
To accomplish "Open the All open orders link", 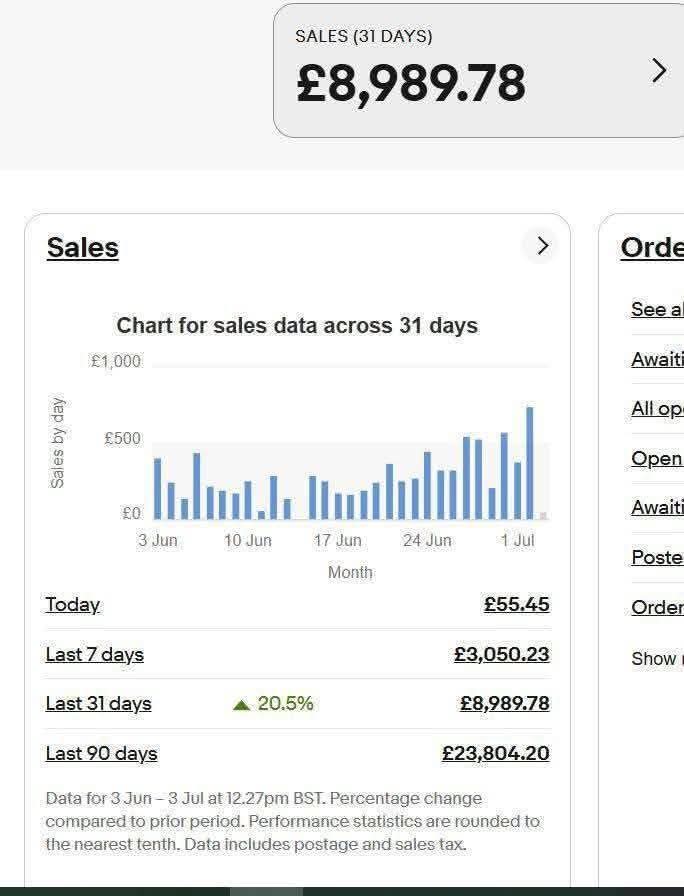I will click(x=657, y=408).
